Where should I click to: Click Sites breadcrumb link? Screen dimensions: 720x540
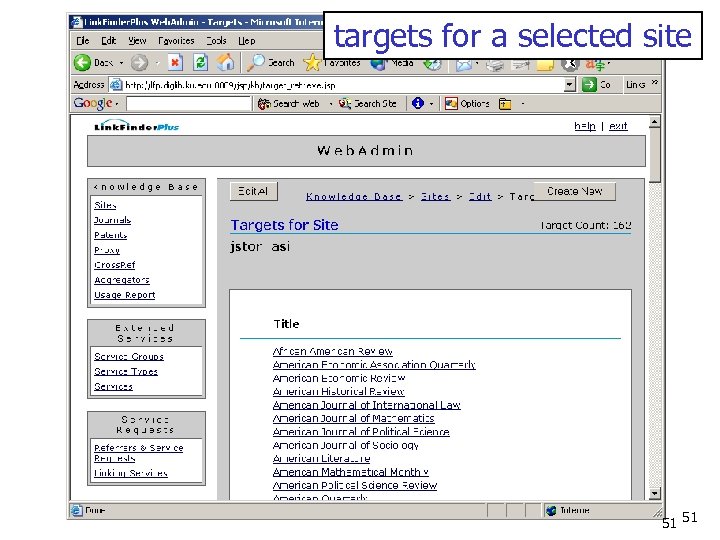click(435, 197)
